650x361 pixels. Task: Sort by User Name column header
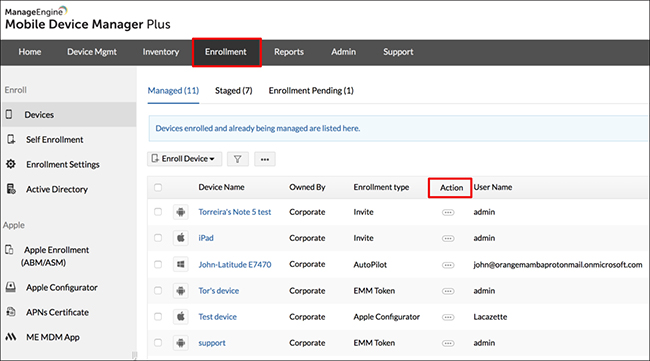(x=493, y=187)
